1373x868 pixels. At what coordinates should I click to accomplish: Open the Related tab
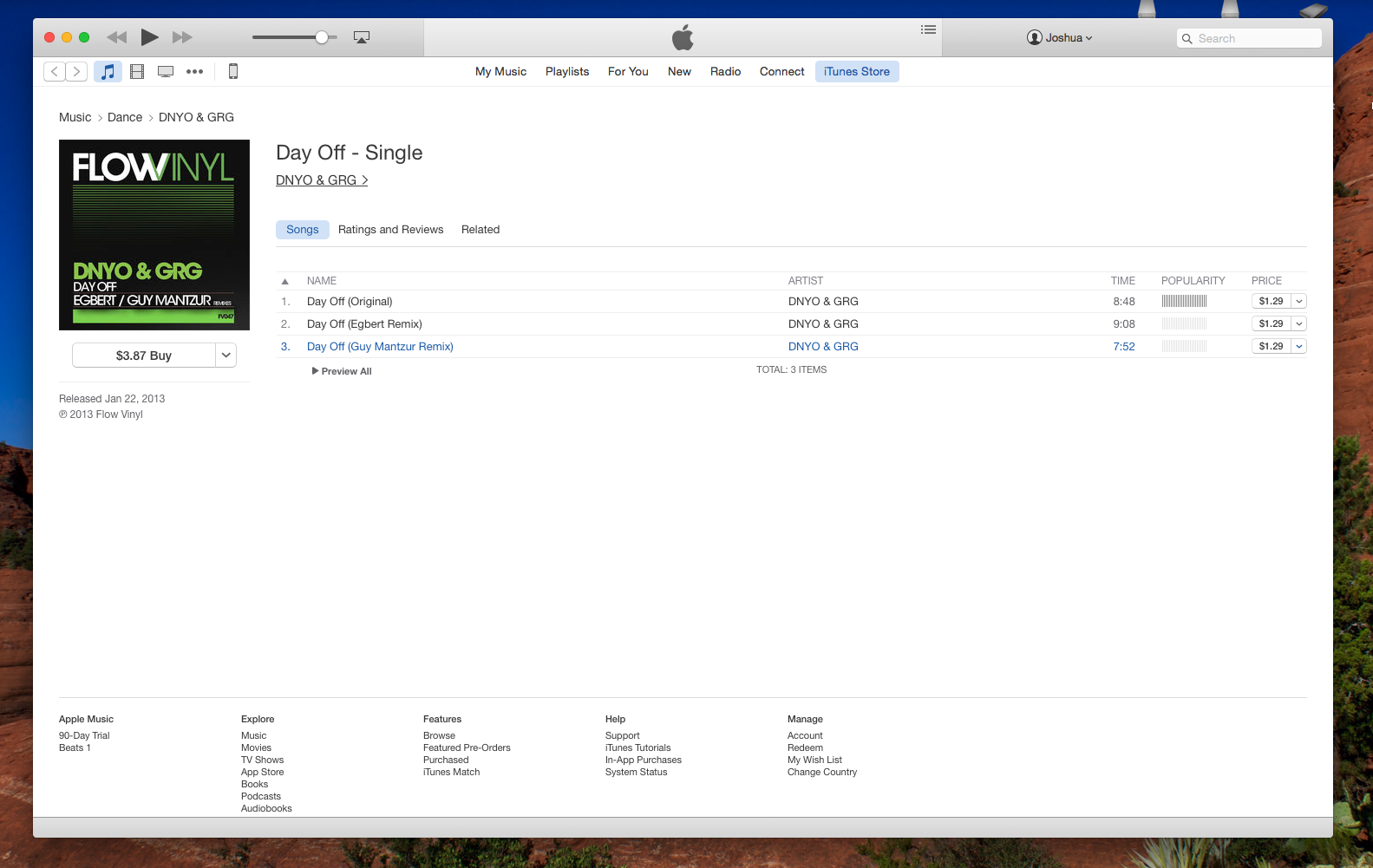pyautogui.click(x=481, y=230)
